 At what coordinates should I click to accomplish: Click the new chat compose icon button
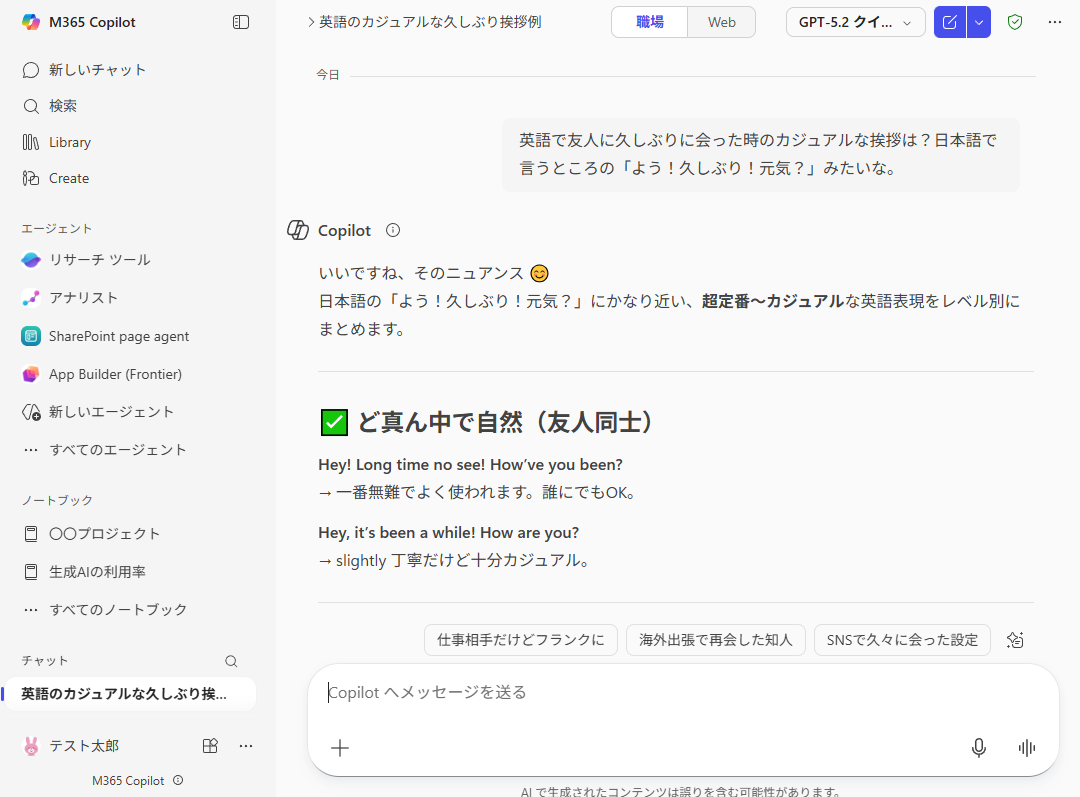[950, 22]
